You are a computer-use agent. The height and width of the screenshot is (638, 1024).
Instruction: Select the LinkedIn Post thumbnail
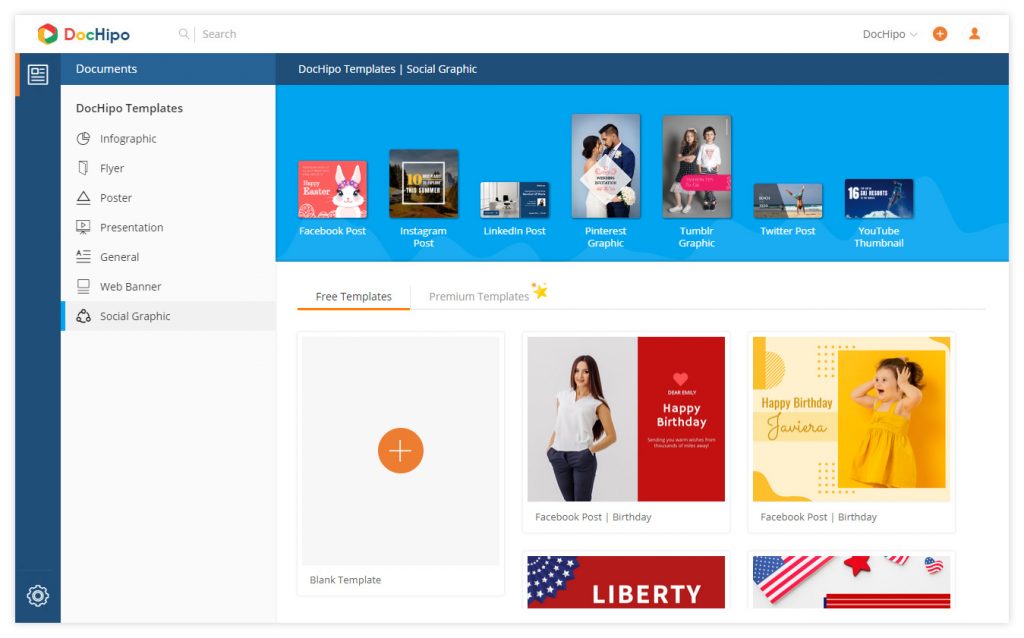pos(515,200)
